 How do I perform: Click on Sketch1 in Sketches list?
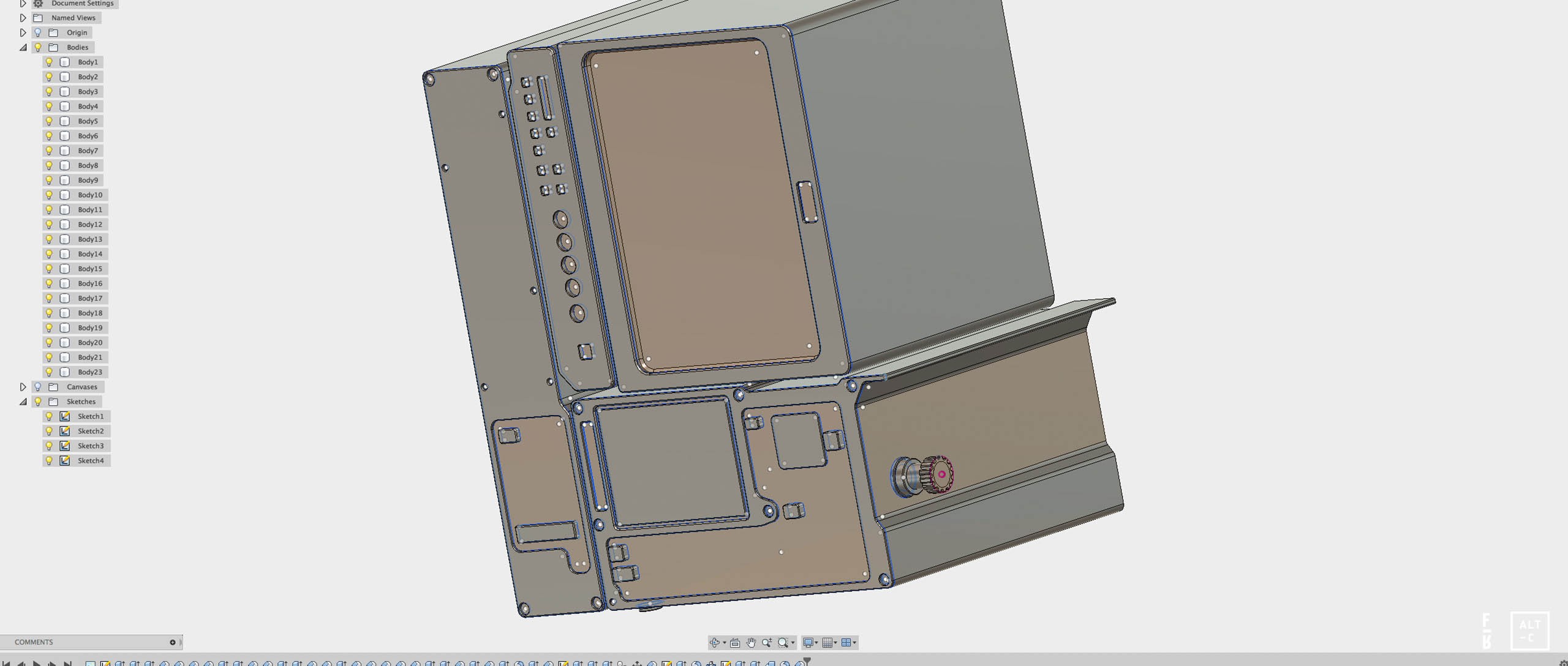pos(91,415)
